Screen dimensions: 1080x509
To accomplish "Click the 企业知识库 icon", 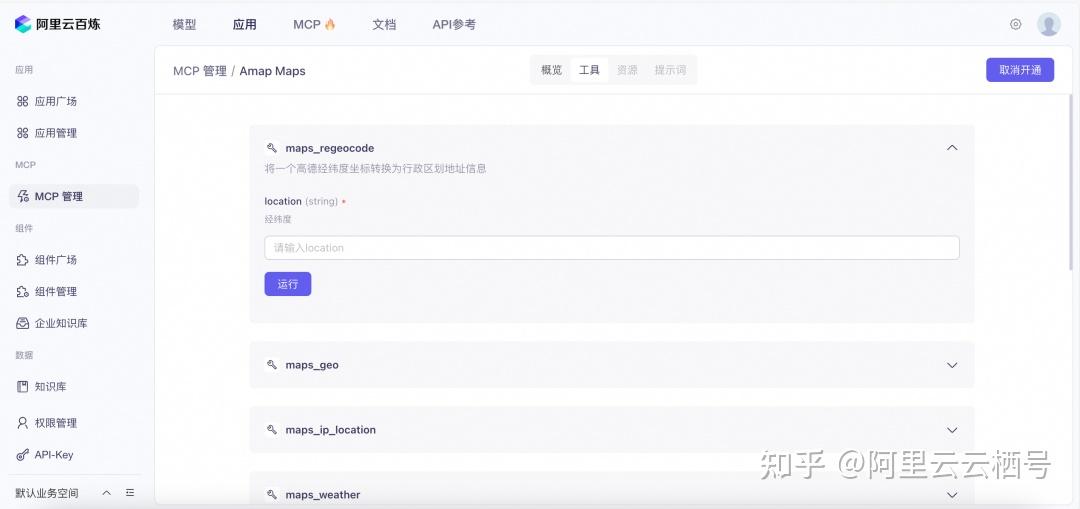I will click(22, 323).
